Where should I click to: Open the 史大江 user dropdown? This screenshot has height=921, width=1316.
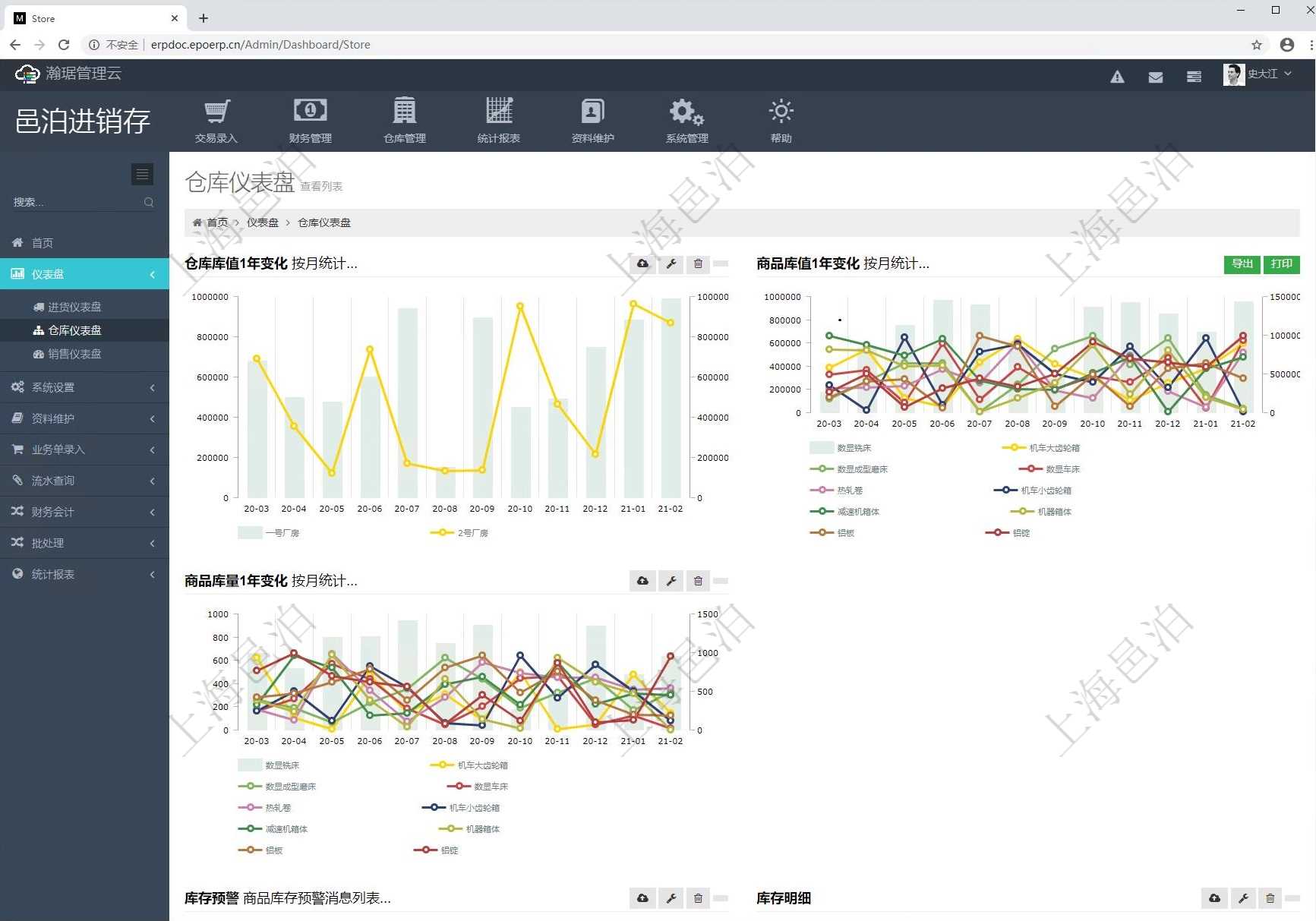click(1258, 74)
